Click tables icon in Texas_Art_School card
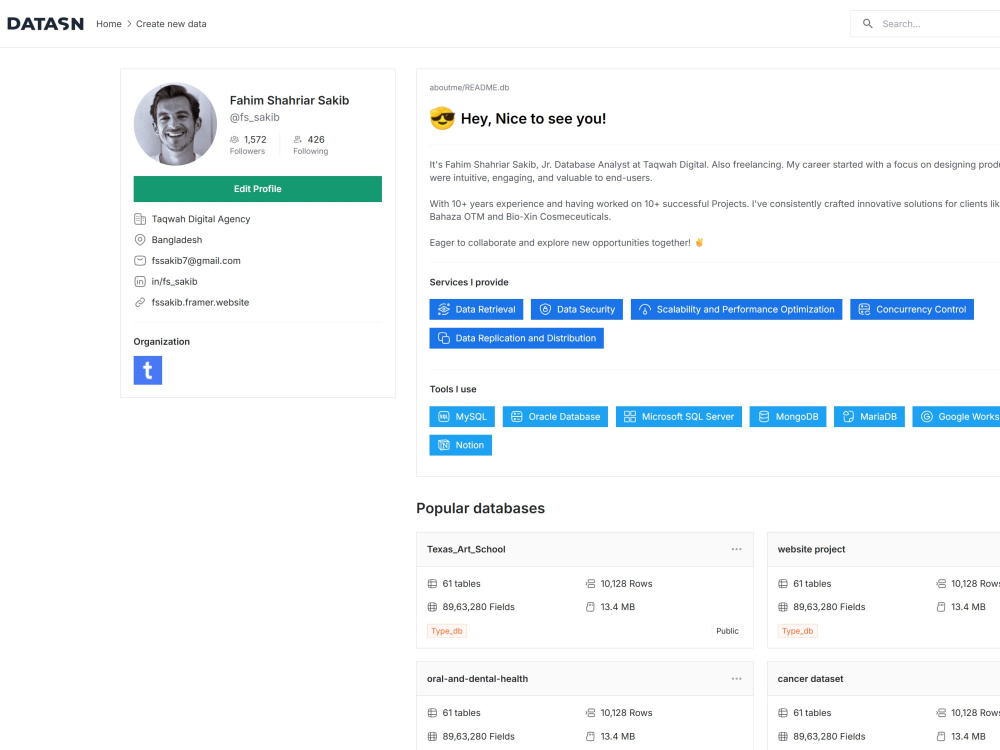 point(432,584)
